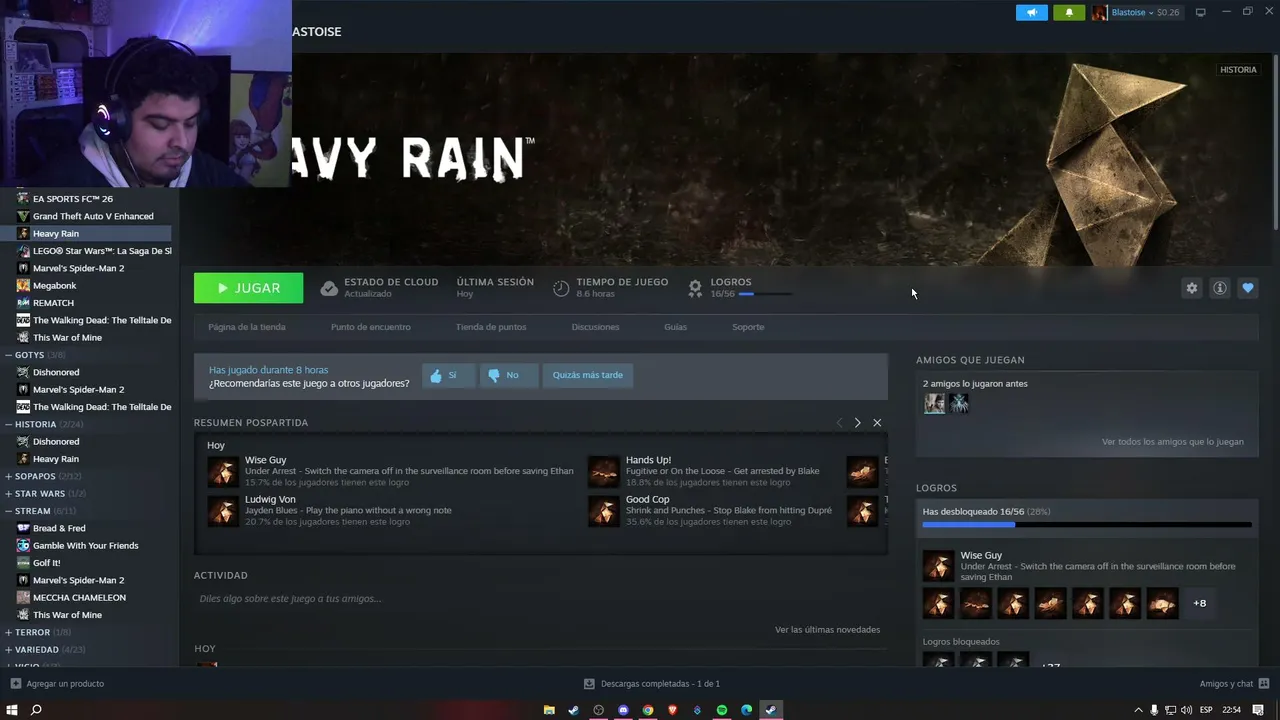The height and width of the screenshot is (720, 1280).
Task: Open Spotify from the taskbar
Action: coord(722,710)
